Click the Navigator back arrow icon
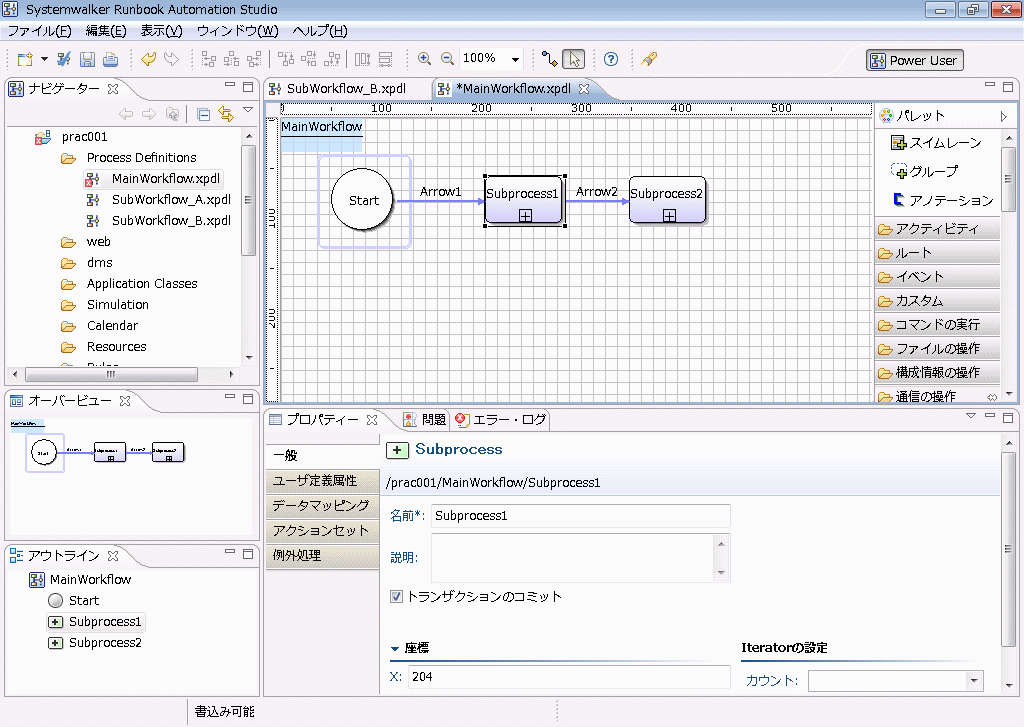1024x727 pixels. coord(126,114)
